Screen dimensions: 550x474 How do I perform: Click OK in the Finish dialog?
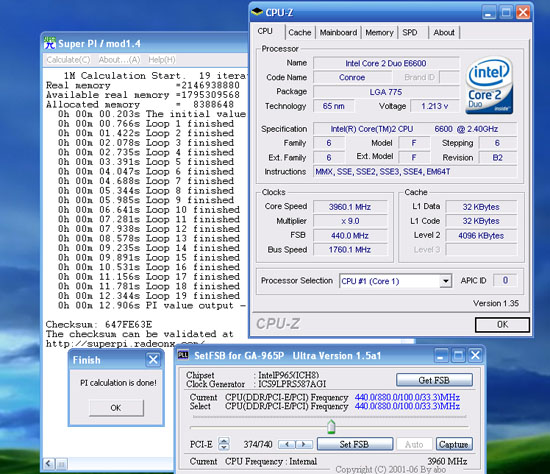point(116,408)
